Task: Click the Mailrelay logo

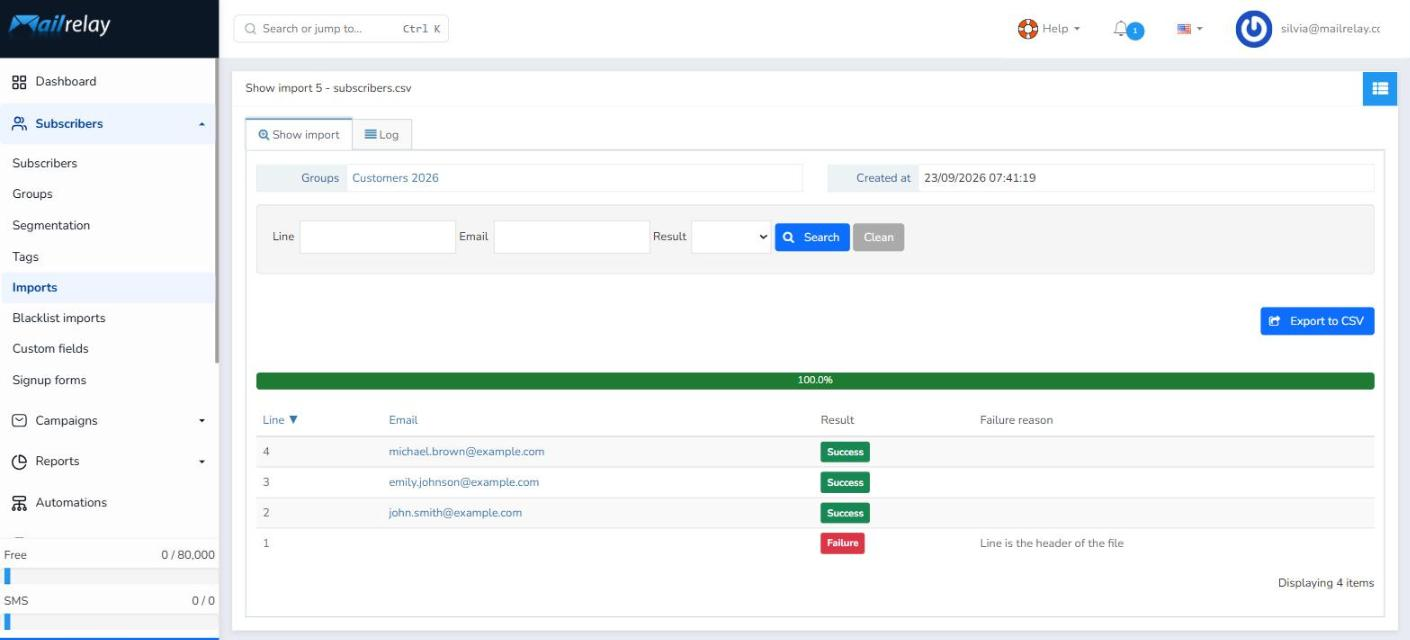Action: (x=59, y=27)
